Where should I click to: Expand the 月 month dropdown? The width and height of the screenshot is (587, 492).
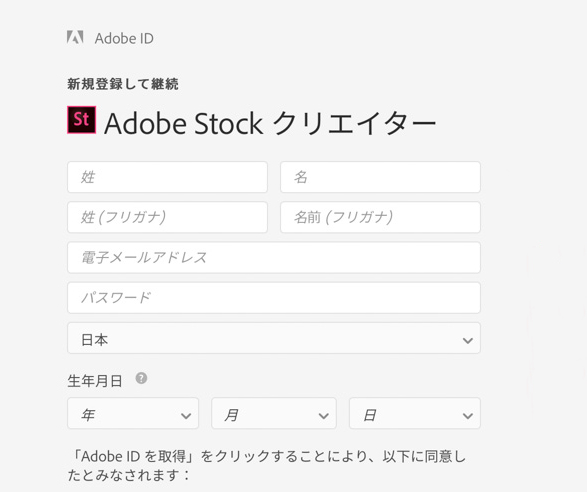[x=274, y=413]
